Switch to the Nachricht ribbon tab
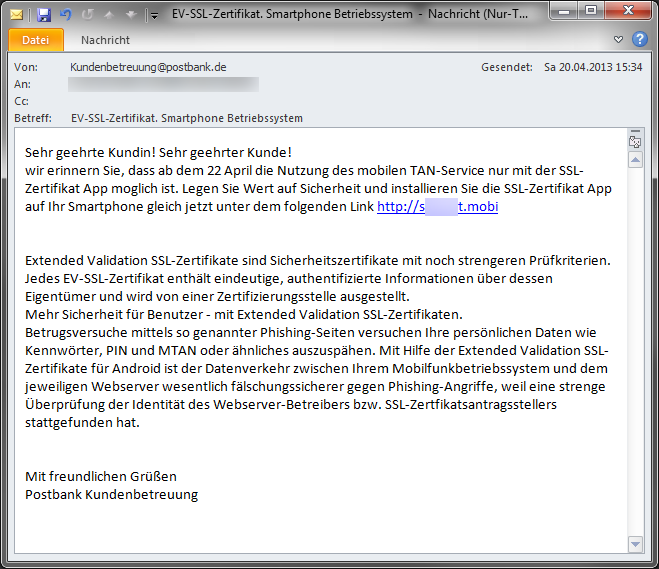 (105, 40)
